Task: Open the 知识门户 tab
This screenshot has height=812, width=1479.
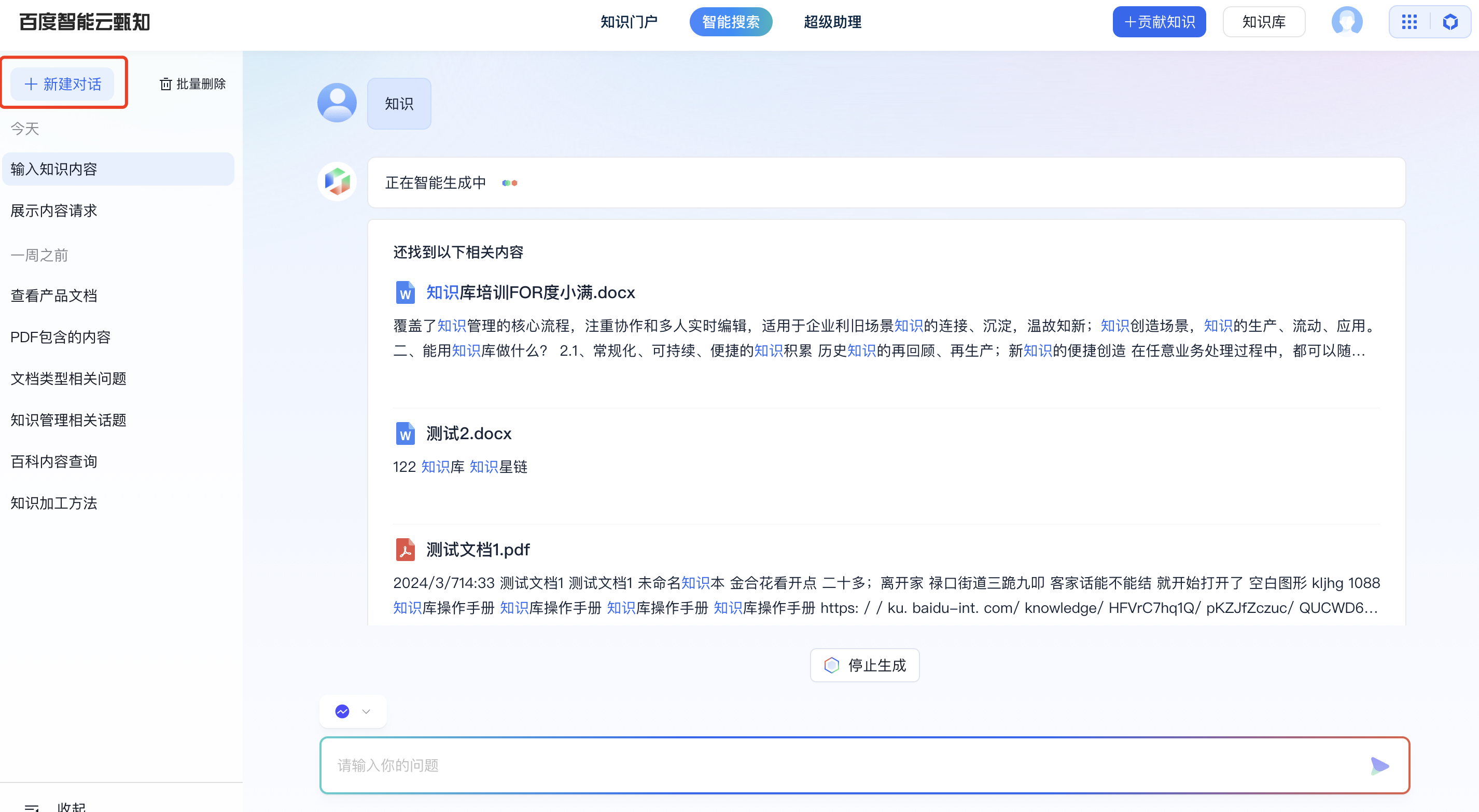Action: click(629, 22)
